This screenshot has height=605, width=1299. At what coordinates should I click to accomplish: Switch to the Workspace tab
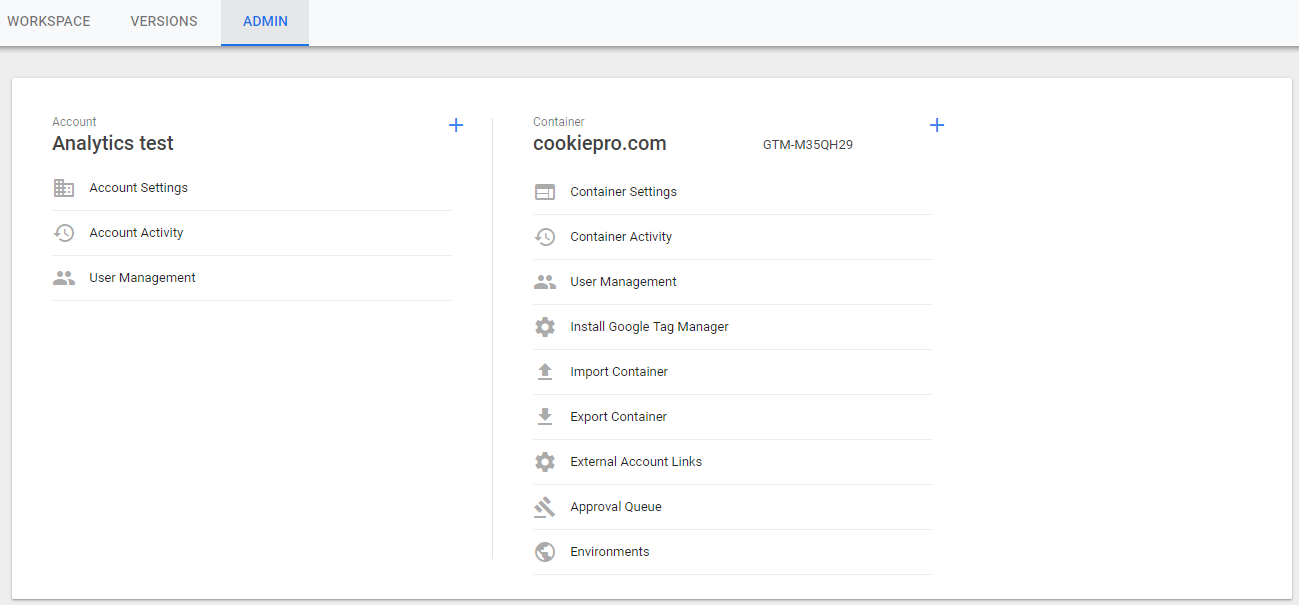(48, 22)
